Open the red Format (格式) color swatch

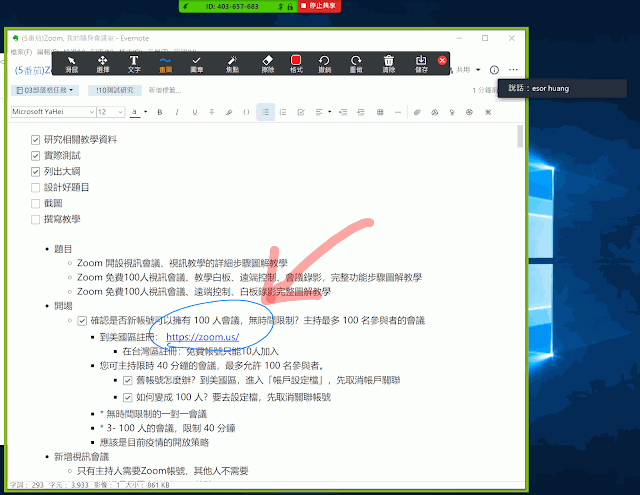[296, 64]
